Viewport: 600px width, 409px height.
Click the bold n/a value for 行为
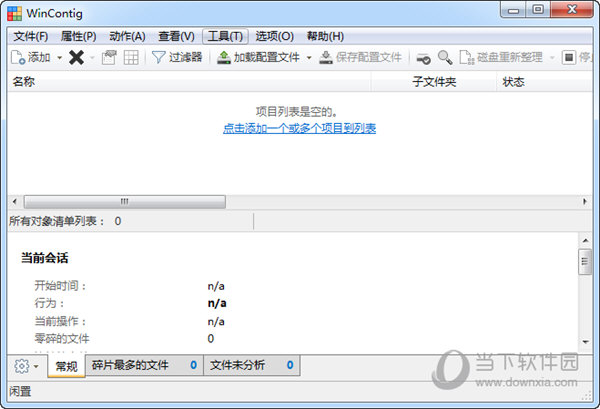pyautogui.click(x=217, y=303)
